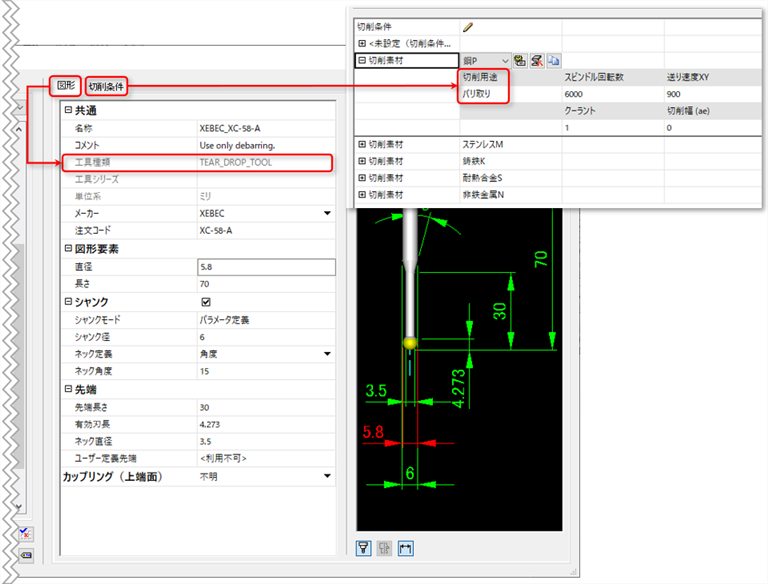Open the メーカー XEBEC dropdown
Viewport: 768px width, 584px height.
(x=327, y=213)
